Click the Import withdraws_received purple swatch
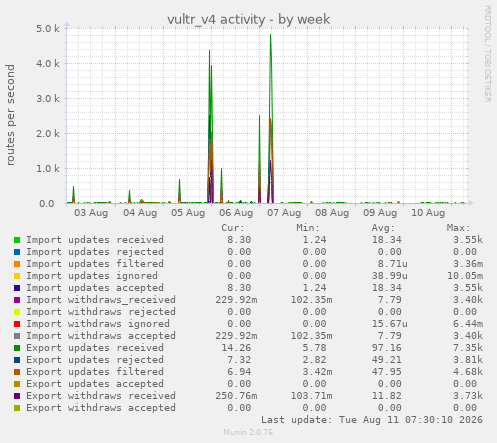497x443 pixels. click(17, 300)
